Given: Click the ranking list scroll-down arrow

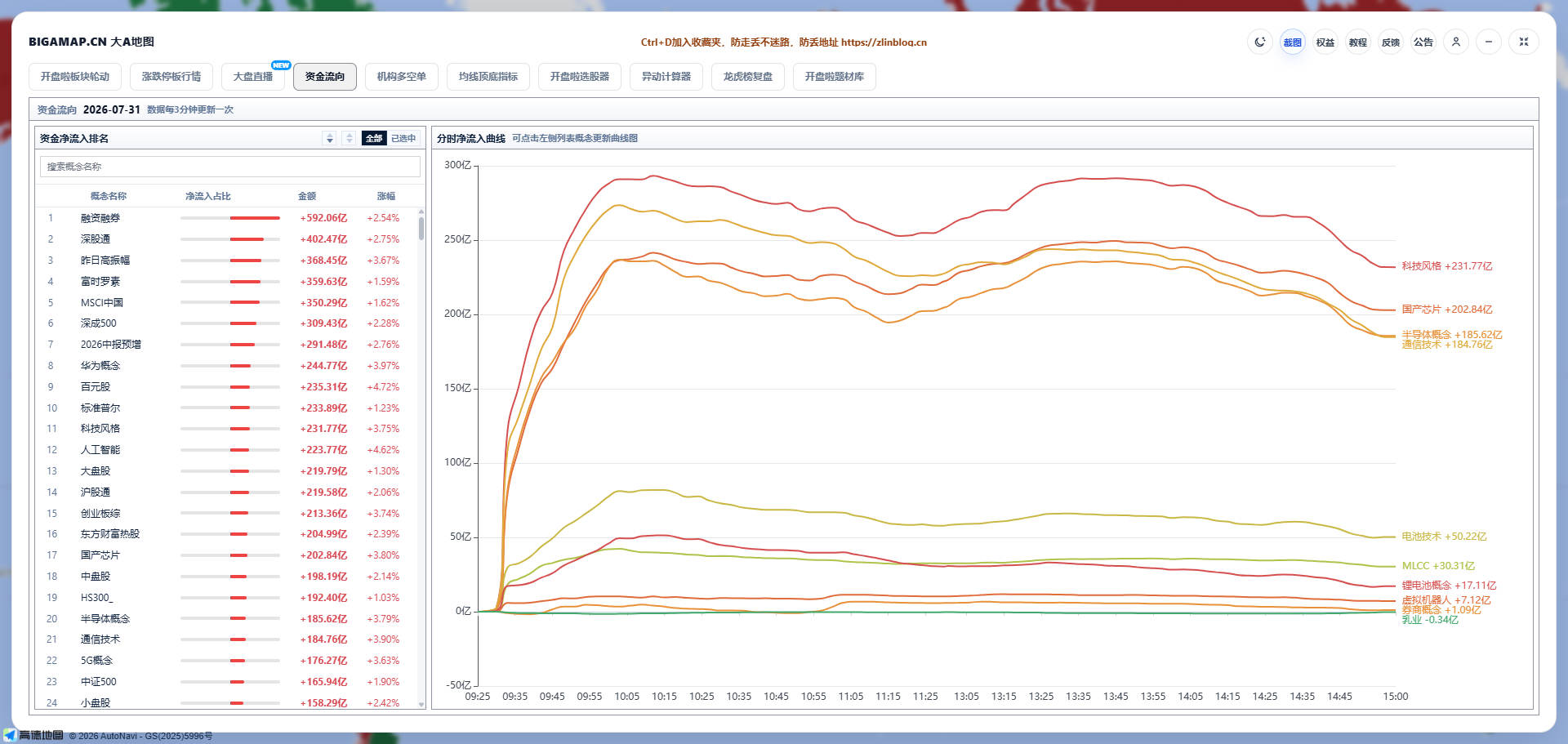Looking at the screenshot, I should (421, 703).
